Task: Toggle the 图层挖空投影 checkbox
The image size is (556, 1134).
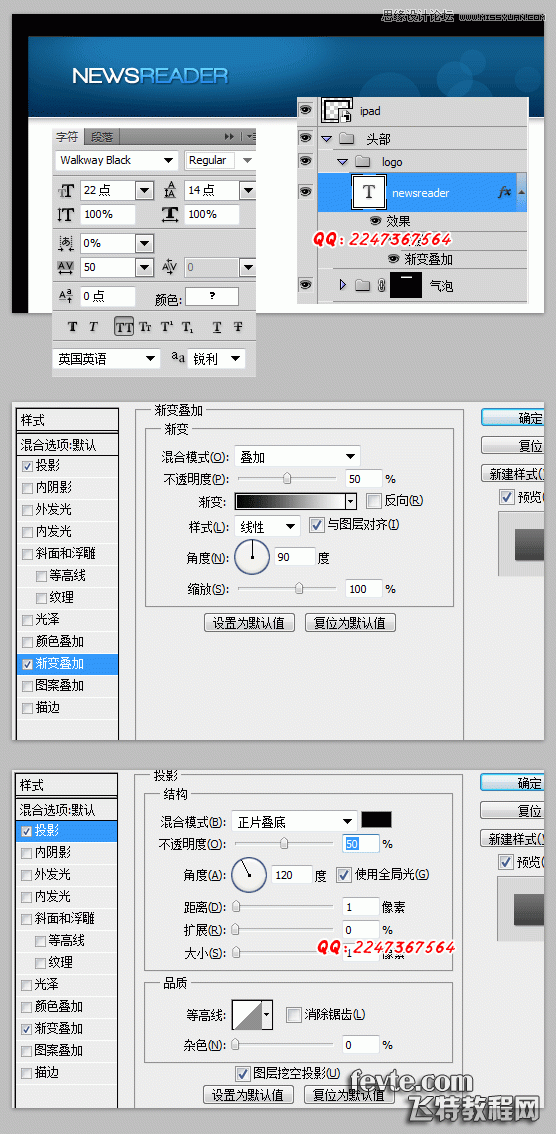Action: (242, 1073)
